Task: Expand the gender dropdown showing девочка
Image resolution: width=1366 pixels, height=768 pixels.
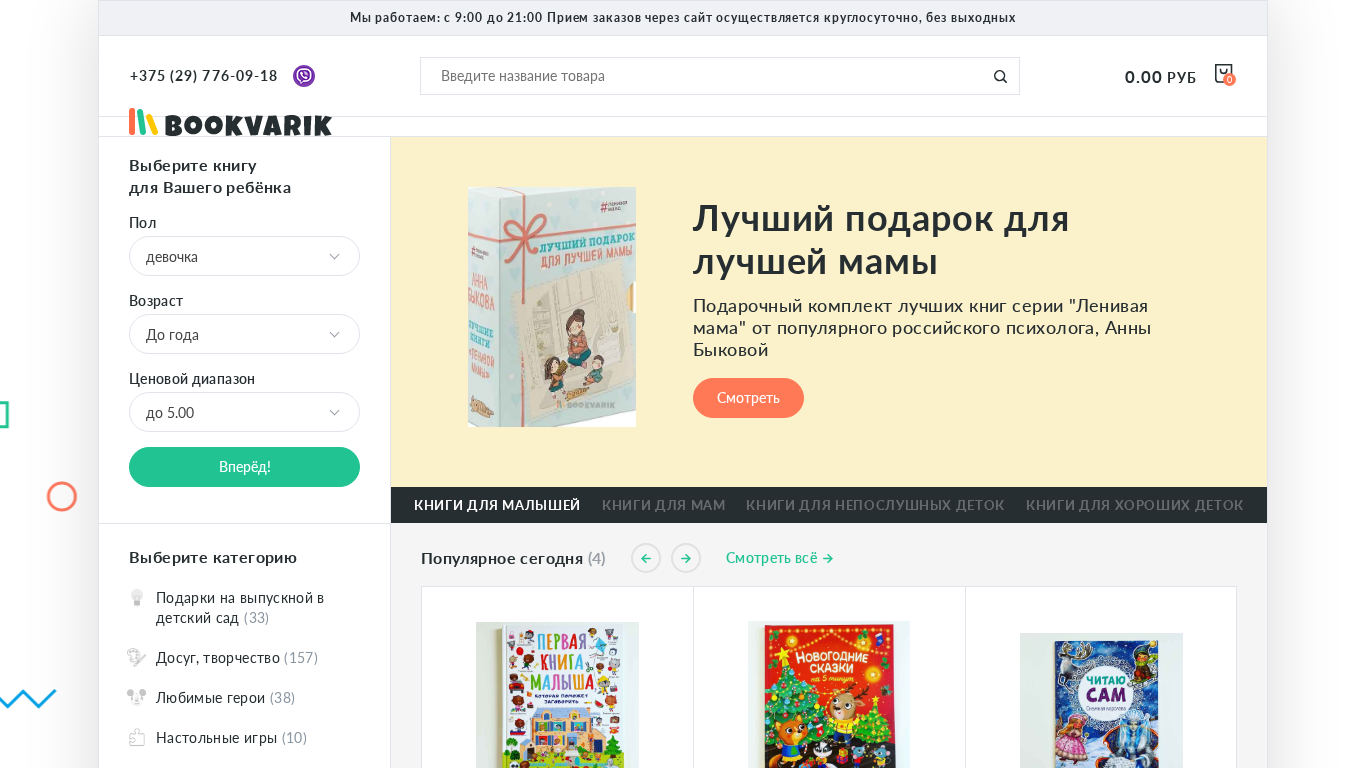Action: [244, 256]
